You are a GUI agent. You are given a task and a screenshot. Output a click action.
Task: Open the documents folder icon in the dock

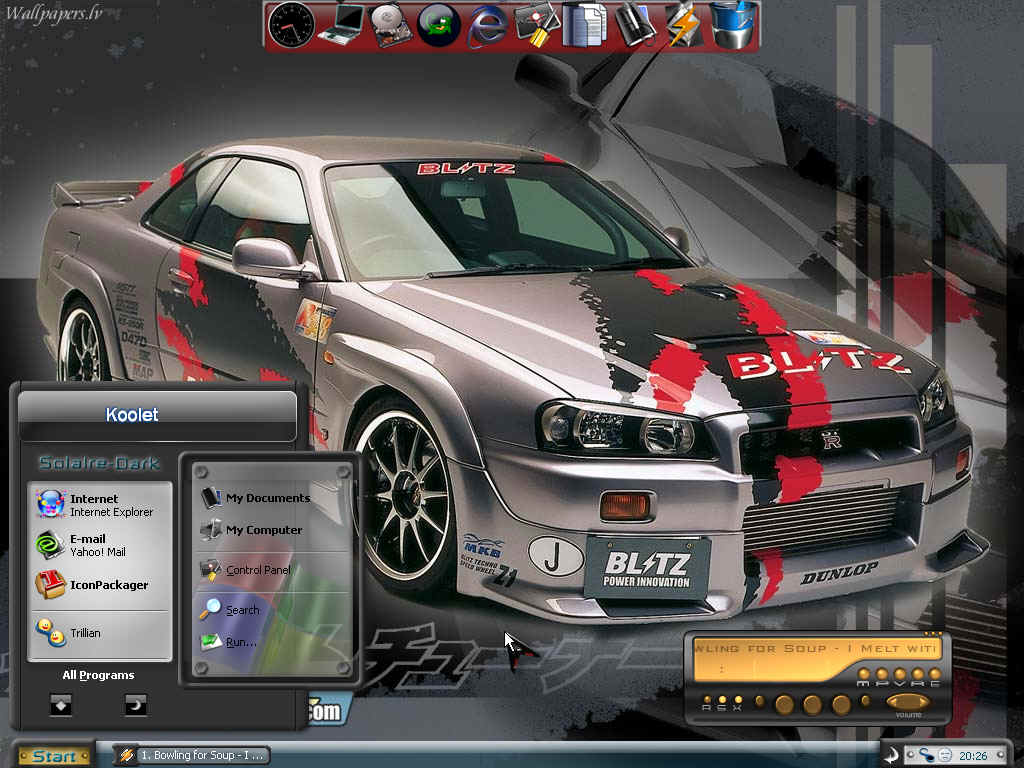(584, 25)
